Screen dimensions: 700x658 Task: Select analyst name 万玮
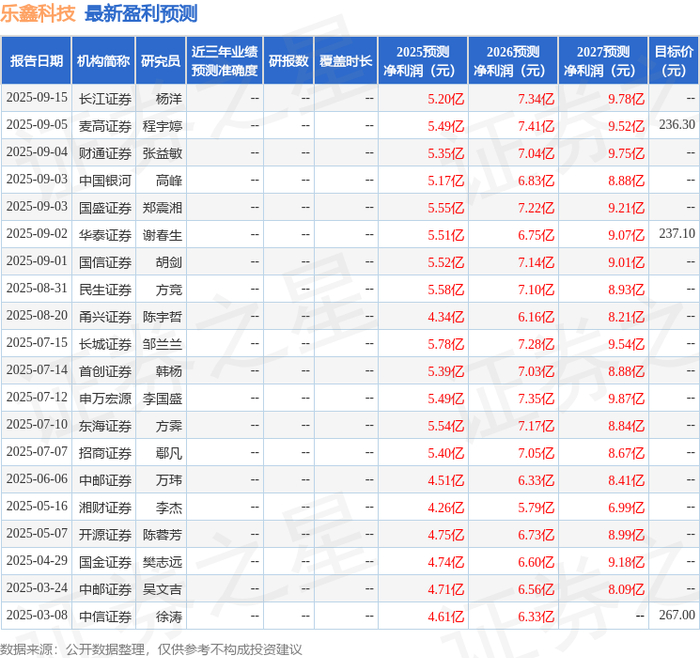click(x=169, y=480)
